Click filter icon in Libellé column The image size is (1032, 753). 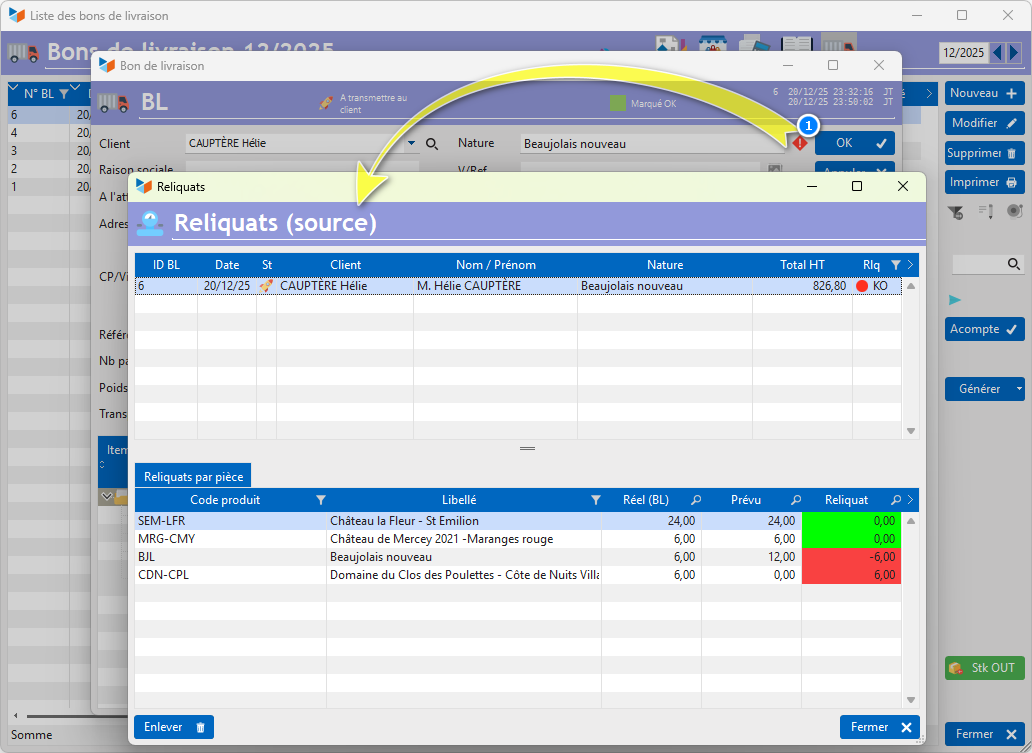coord(595,500)
